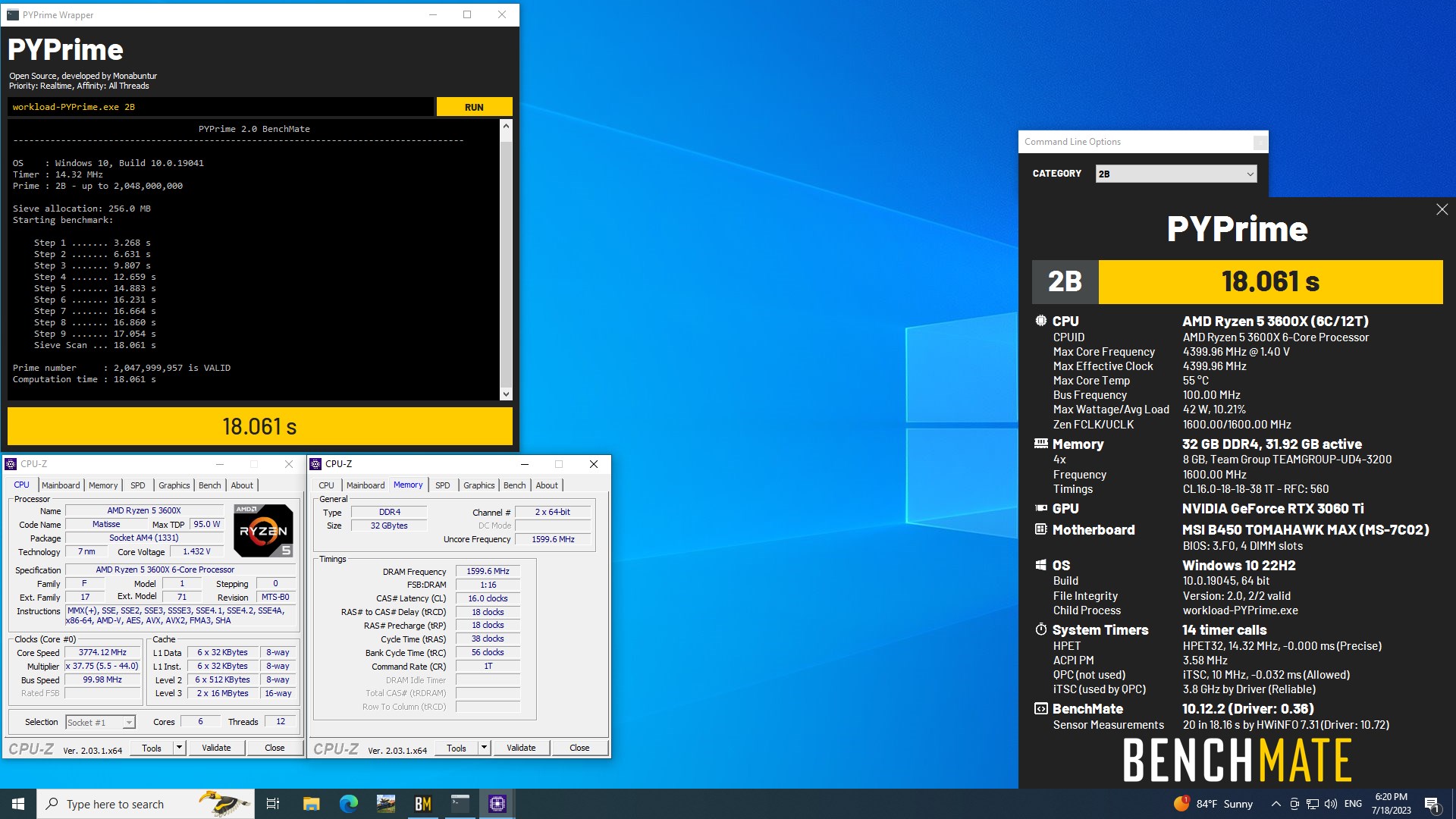Open the network status tray icon
This screenshot has height=819, width=1456.
1312,804
